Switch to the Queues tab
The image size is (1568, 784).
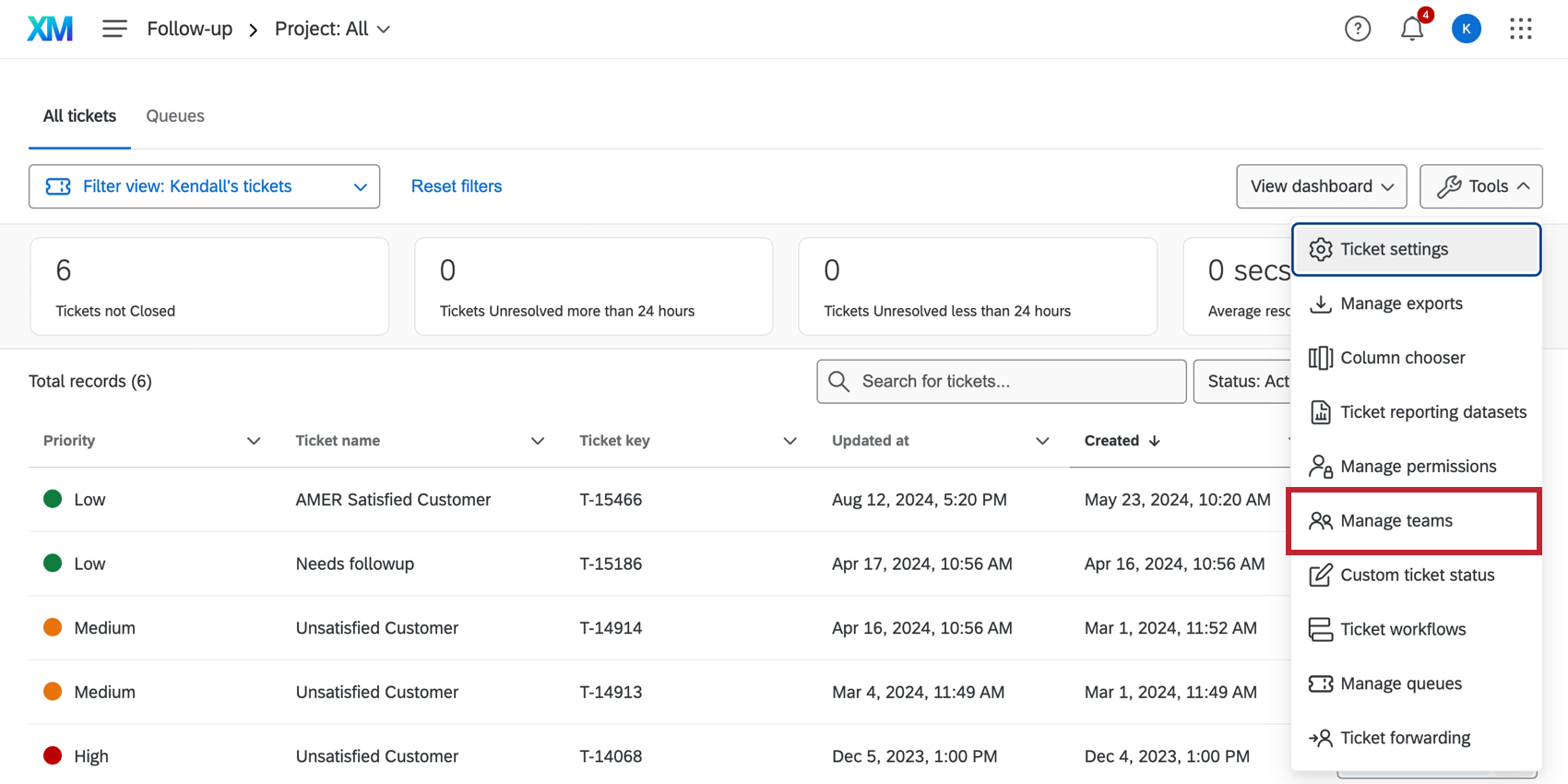click(x=175, y=116)
